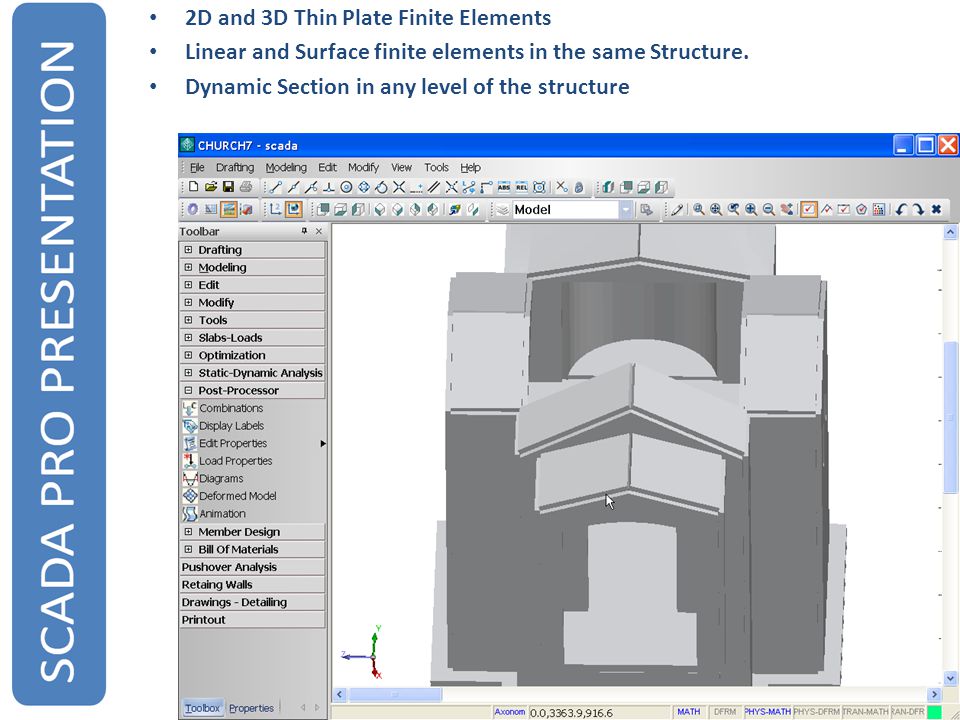Click the zoom window magnifier icon

pos(699,209)
